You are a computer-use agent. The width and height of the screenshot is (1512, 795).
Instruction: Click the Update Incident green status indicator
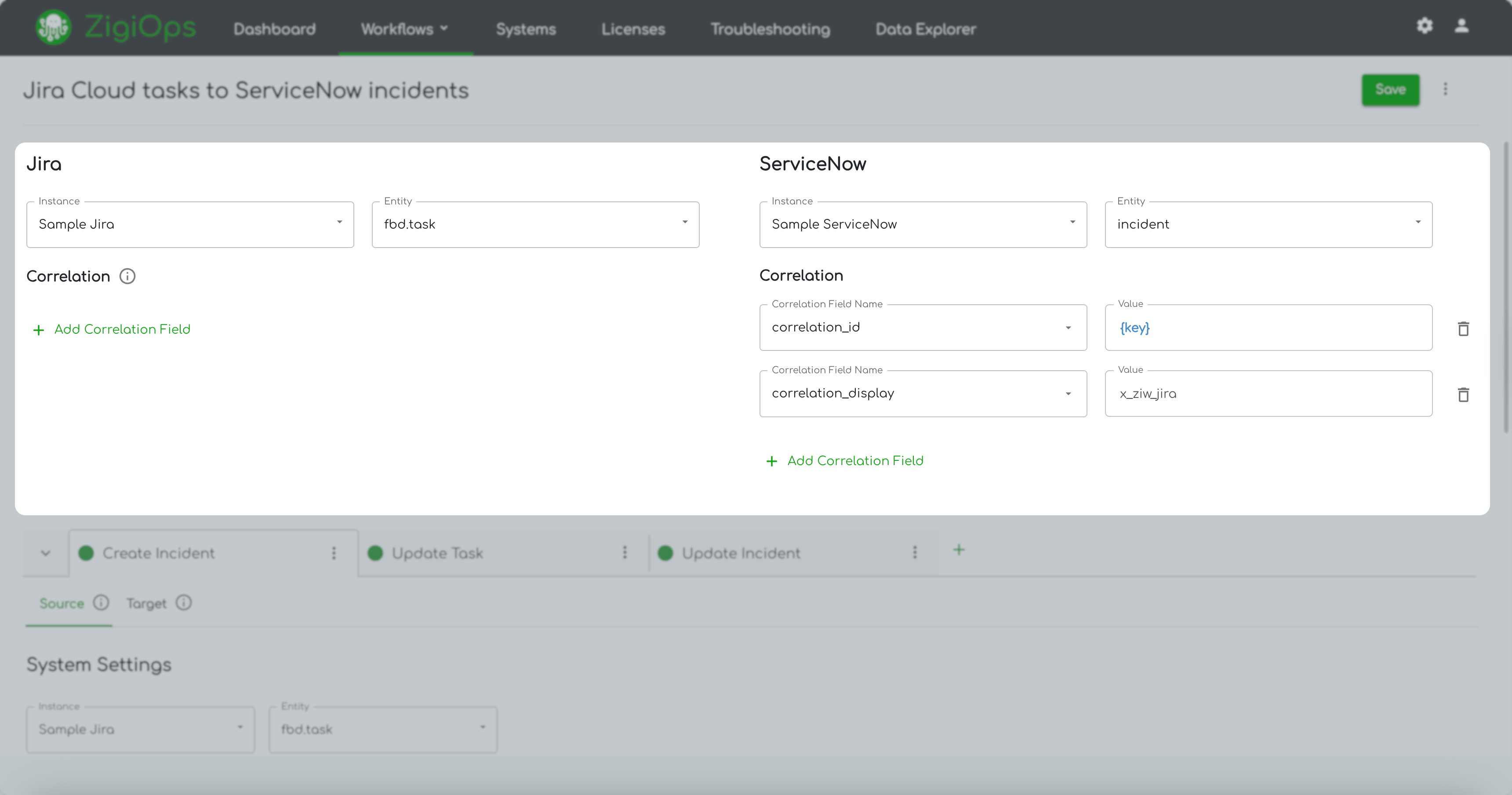click(x=665, y=553)
